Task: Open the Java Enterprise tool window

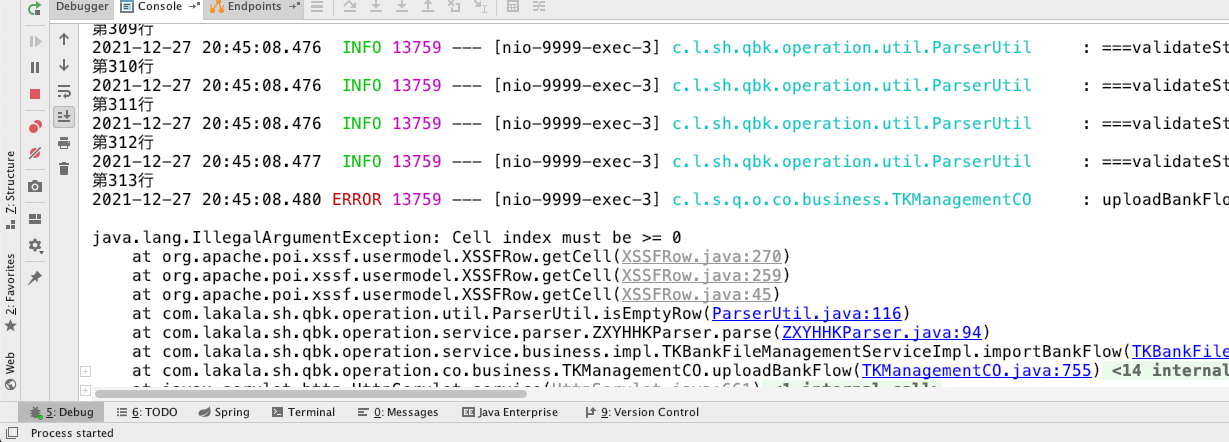Action: click(x=510, y=412)
